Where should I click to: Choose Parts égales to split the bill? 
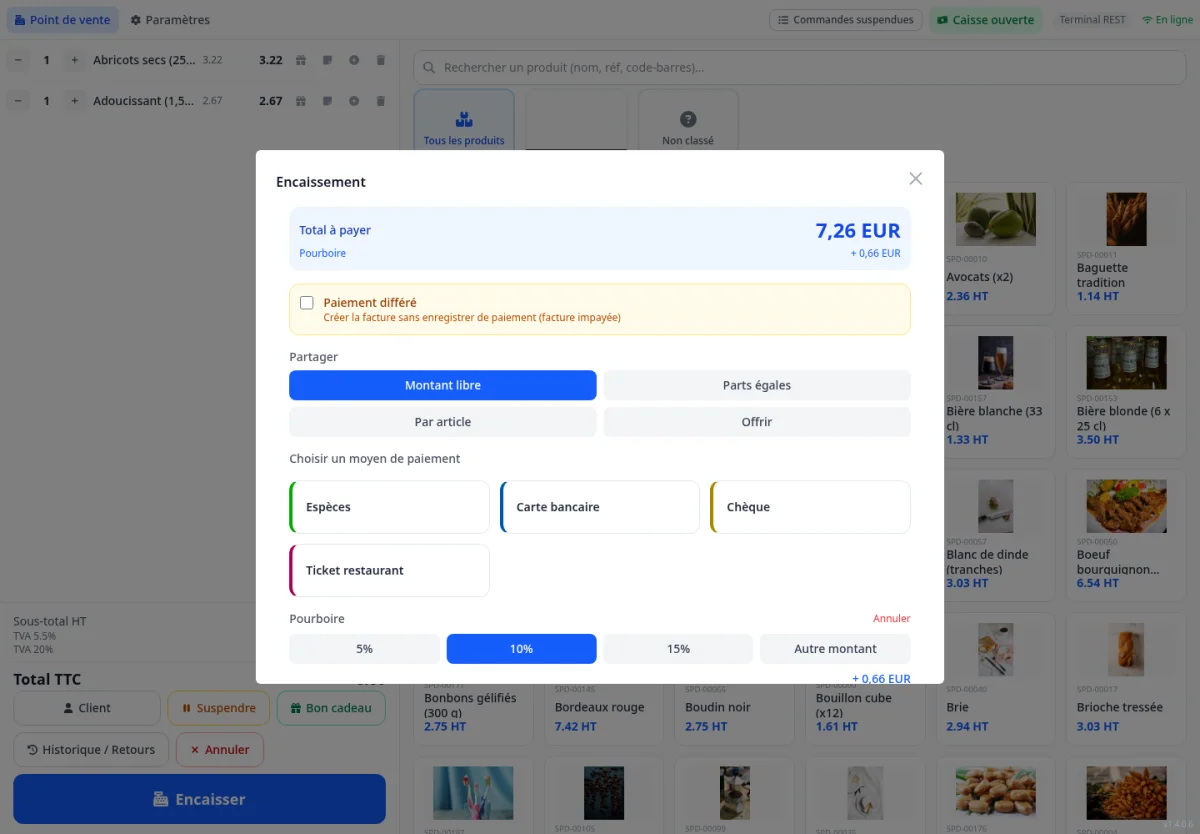[757, 385]
